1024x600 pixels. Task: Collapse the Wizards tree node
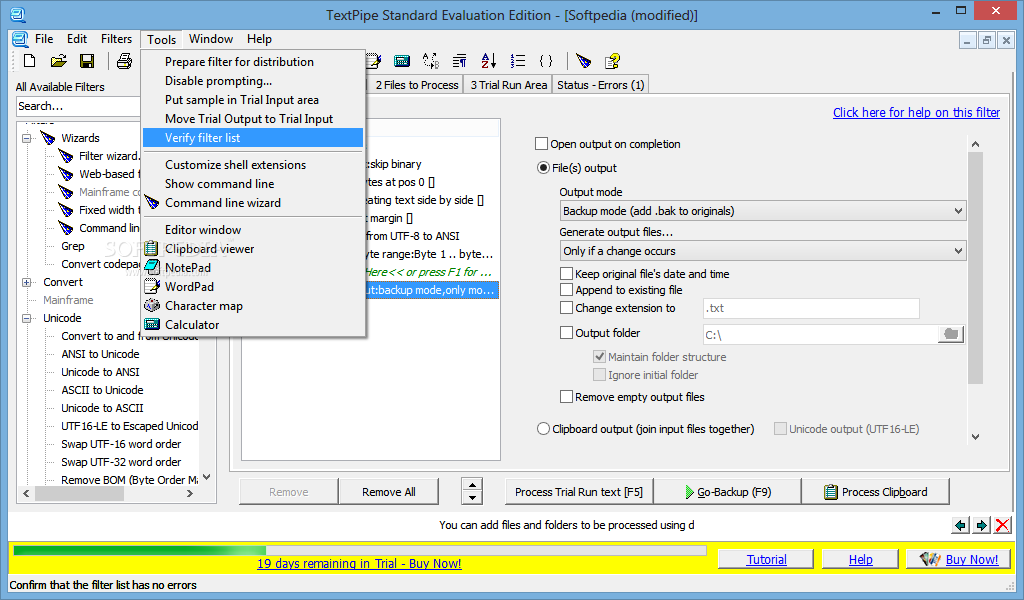27,138
